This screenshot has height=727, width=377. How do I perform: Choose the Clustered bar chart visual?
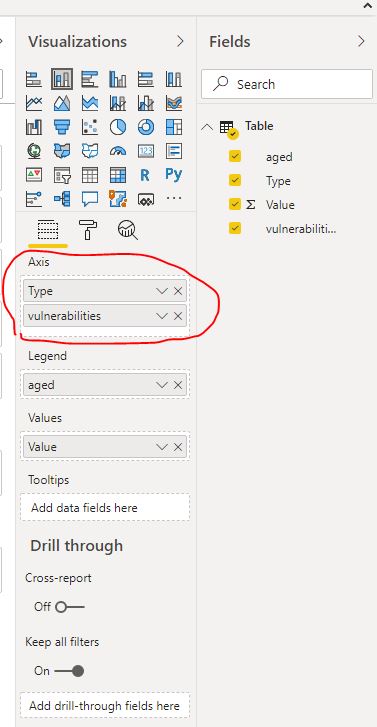tap(89, 79)
